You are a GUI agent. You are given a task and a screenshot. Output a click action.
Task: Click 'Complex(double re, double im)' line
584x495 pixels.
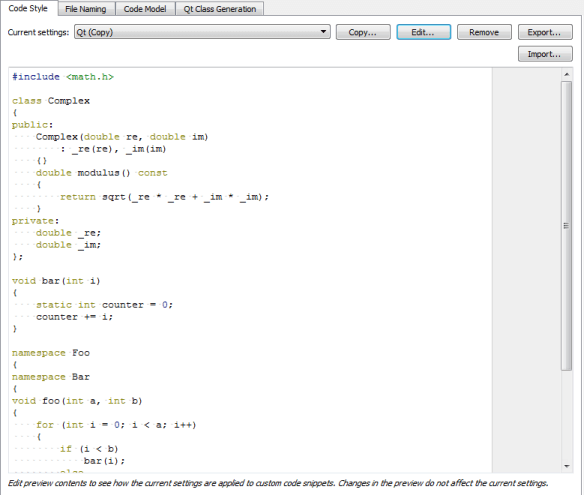(122, 137)
